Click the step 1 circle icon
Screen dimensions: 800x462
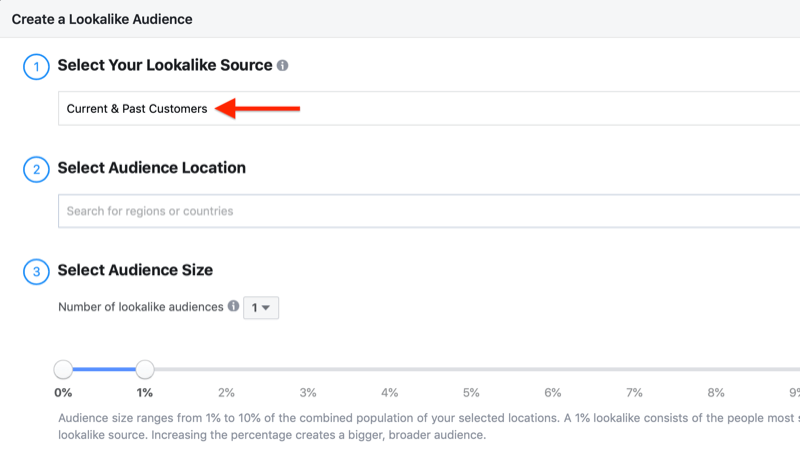tap(36, 66)
